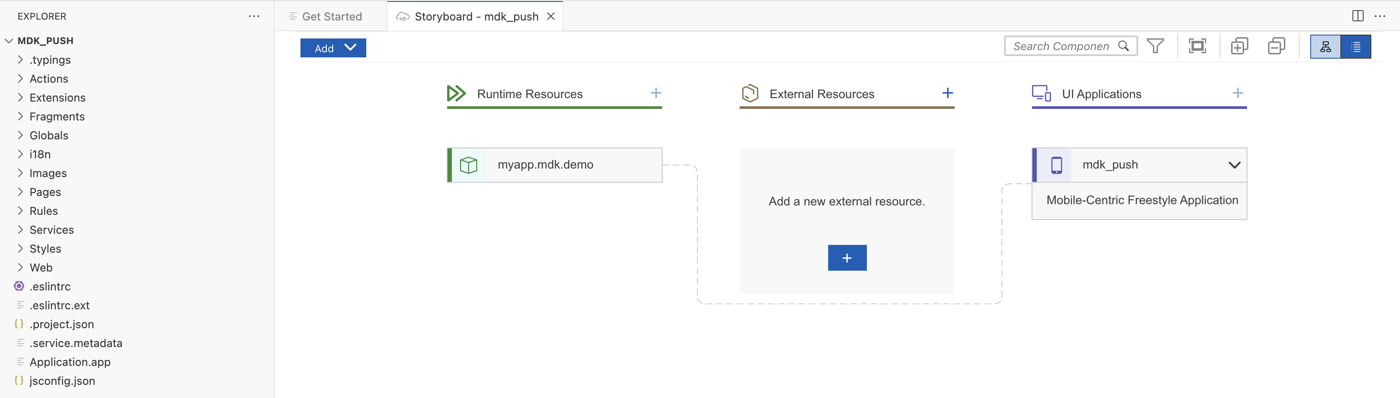Viewport: 1400px width, 398px height.
Task: Expand the Images folder
Action: coord(20,173)
